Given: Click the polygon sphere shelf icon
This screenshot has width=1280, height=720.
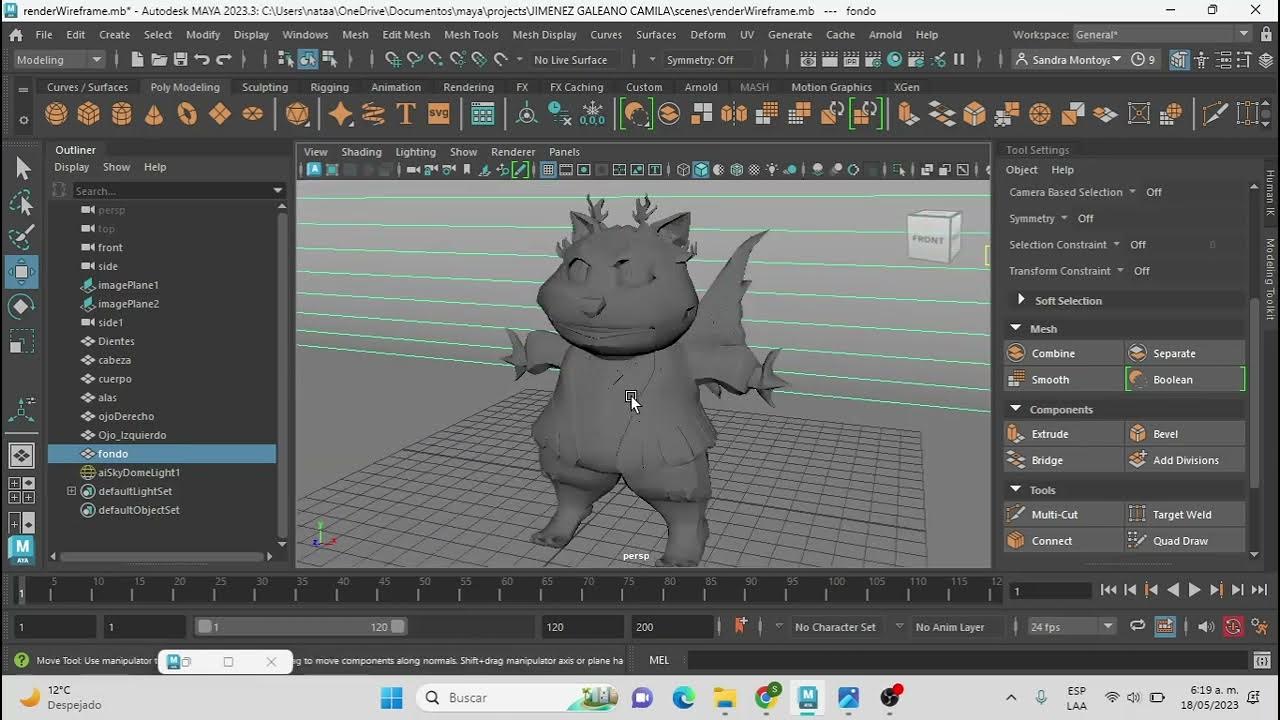Looking at the screenshot, I should point(56,114).
